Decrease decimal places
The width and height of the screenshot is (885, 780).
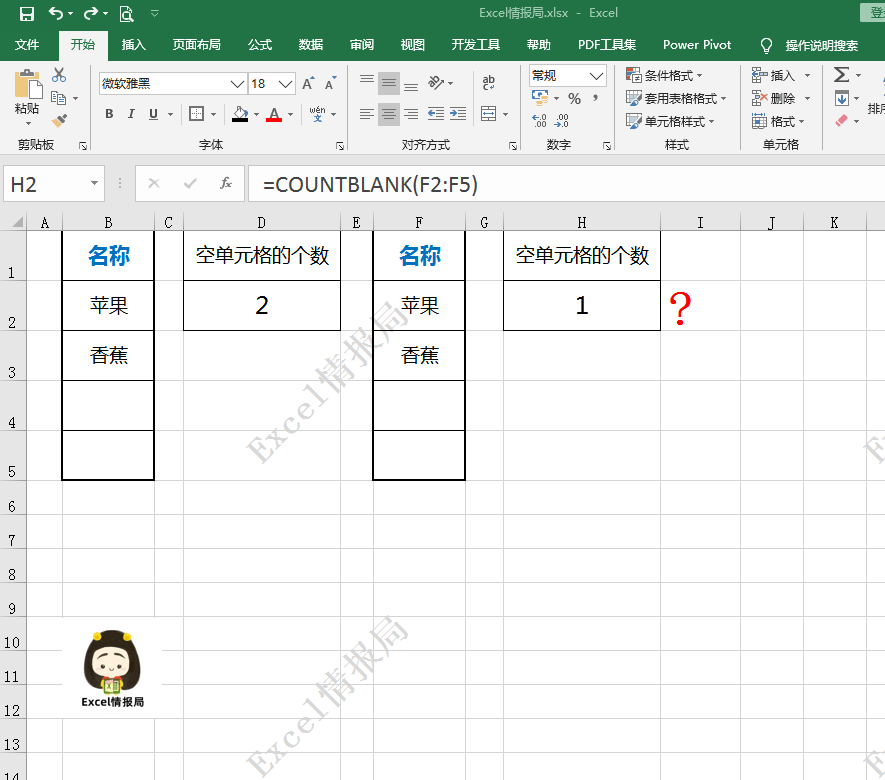pyautogui.click(x=562, y=120)
